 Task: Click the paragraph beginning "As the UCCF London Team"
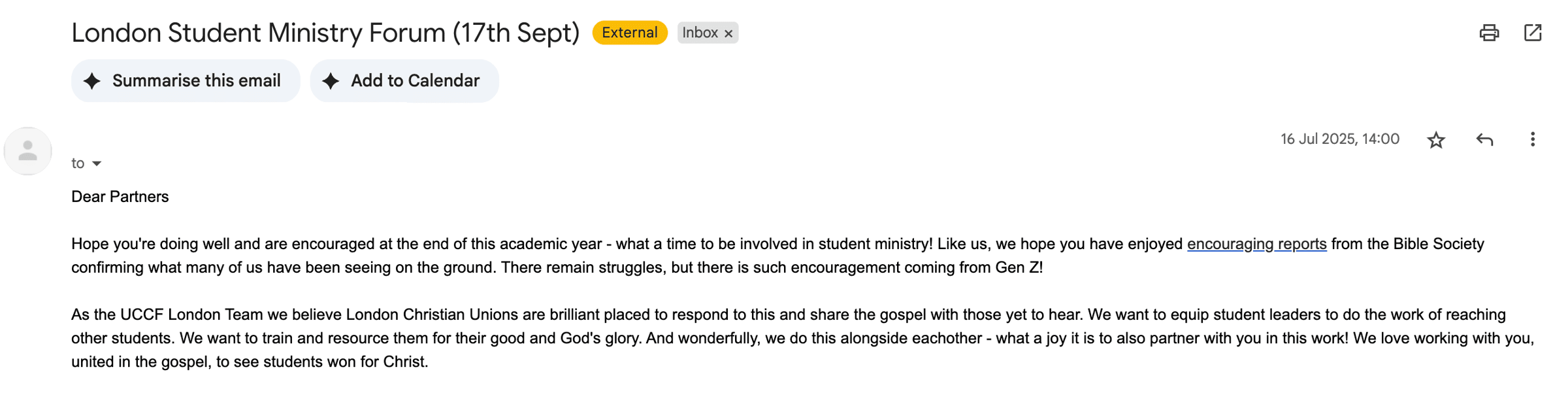(802, 338)
